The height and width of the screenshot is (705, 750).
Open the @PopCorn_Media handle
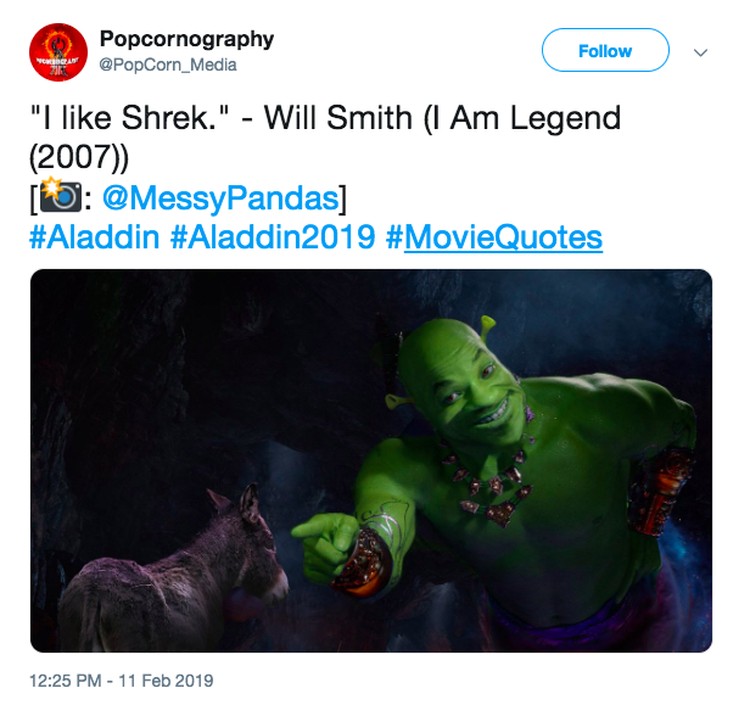coord(168,65)
